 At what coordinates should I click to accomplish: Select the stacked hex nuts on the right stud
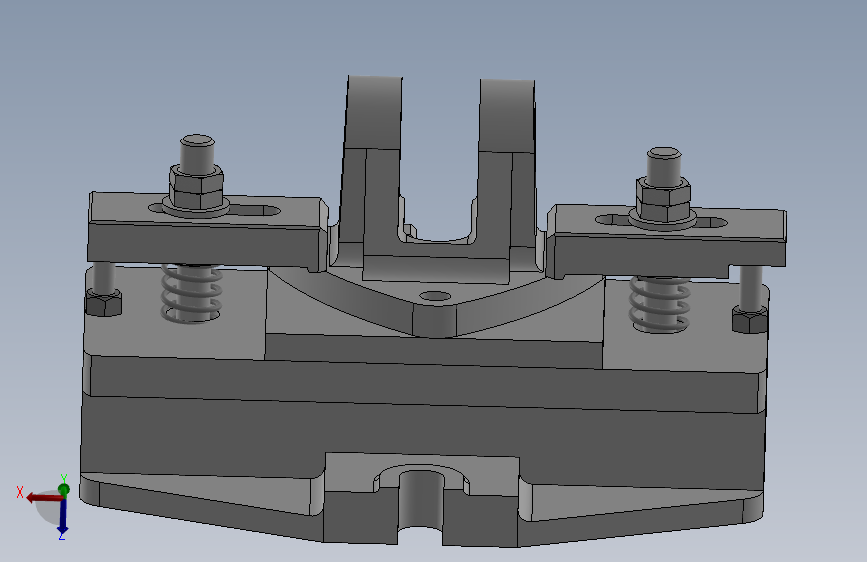[663, 199]
